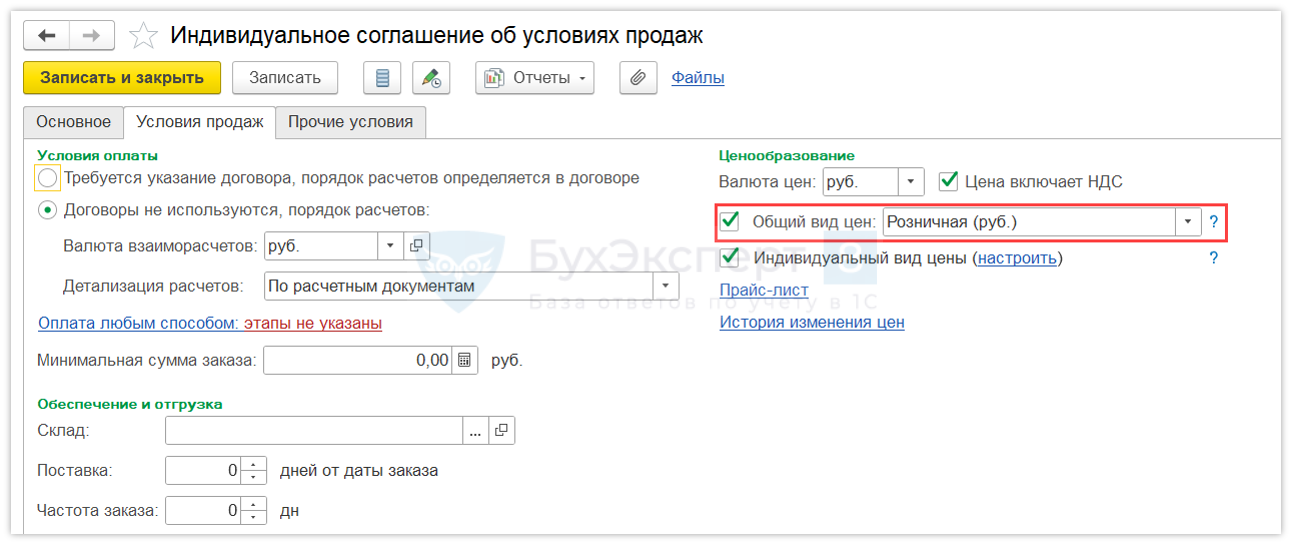Screen dimensions: 1292x545
Task: Show help for Индивидуальный вид цены question mark
Action: [1213, 258]
